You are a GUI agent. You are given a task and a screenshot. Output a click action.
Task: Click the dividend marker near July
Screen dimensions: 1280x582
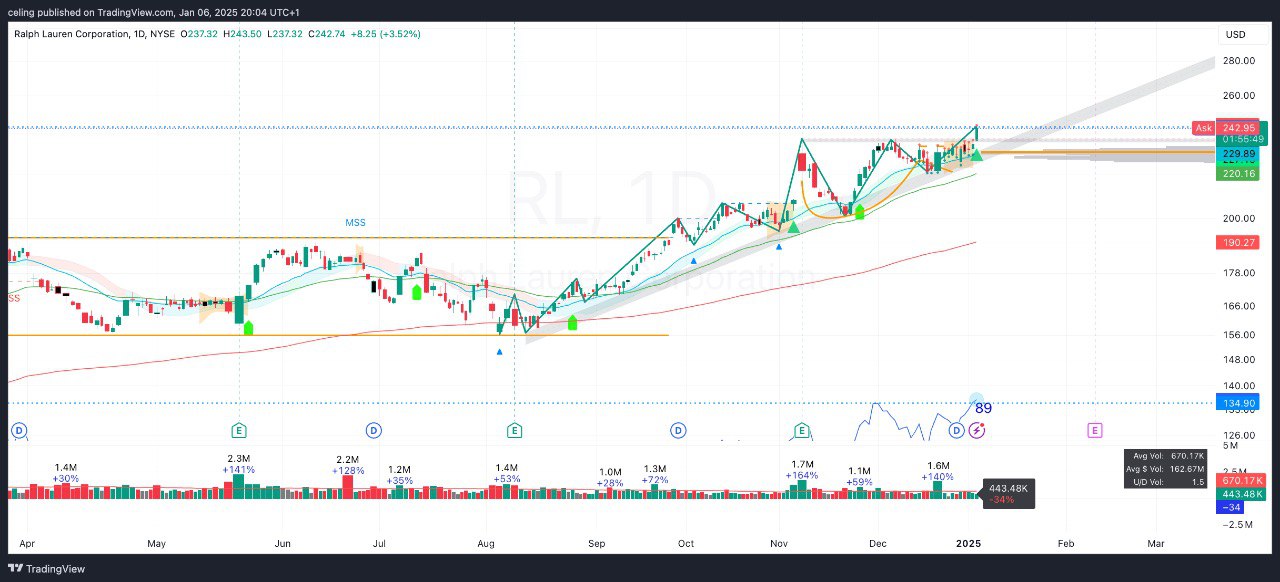coord(373,430)
